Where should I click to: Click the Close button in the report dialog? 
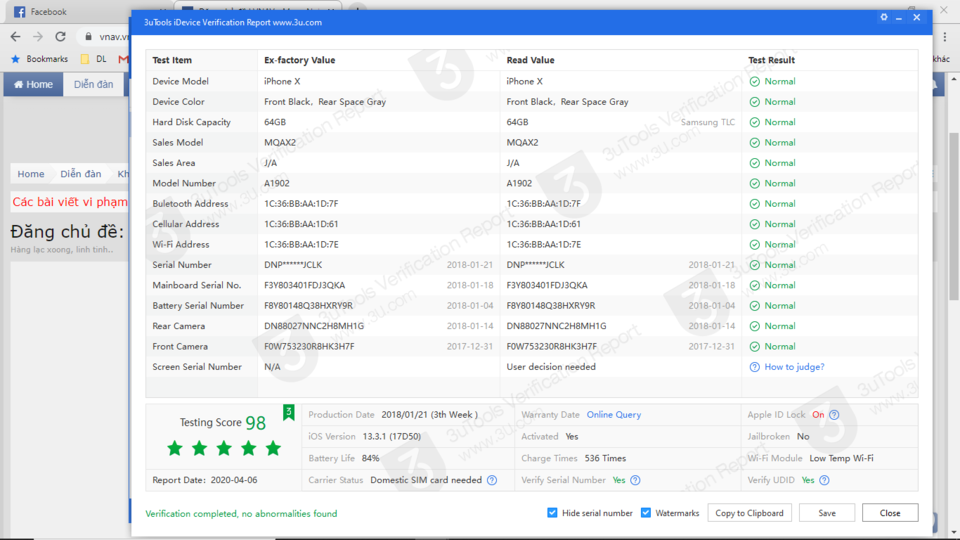tap(890, 513)
